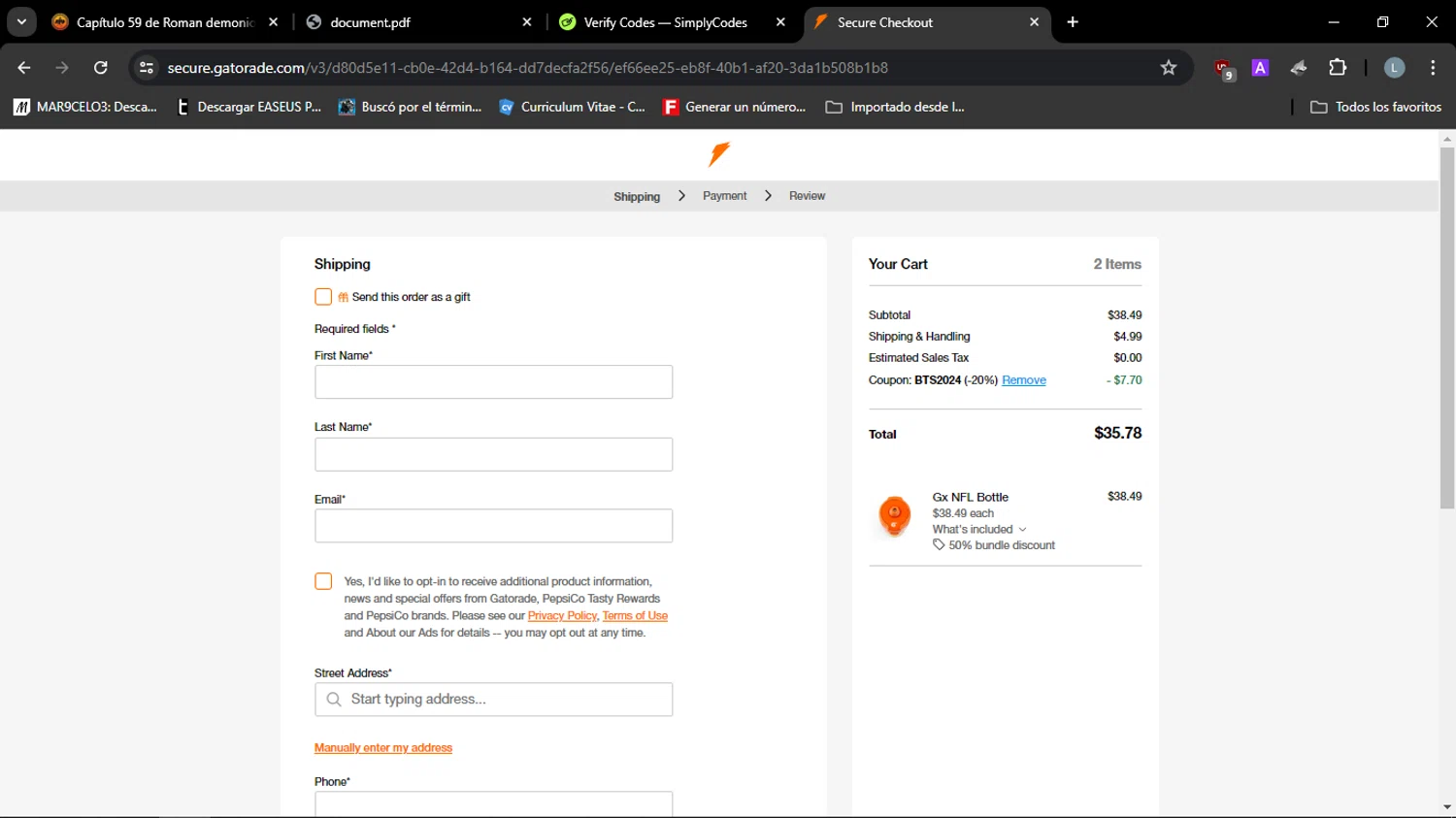
Task: Click the $35.78 total amount
Action: point(1117,433)
